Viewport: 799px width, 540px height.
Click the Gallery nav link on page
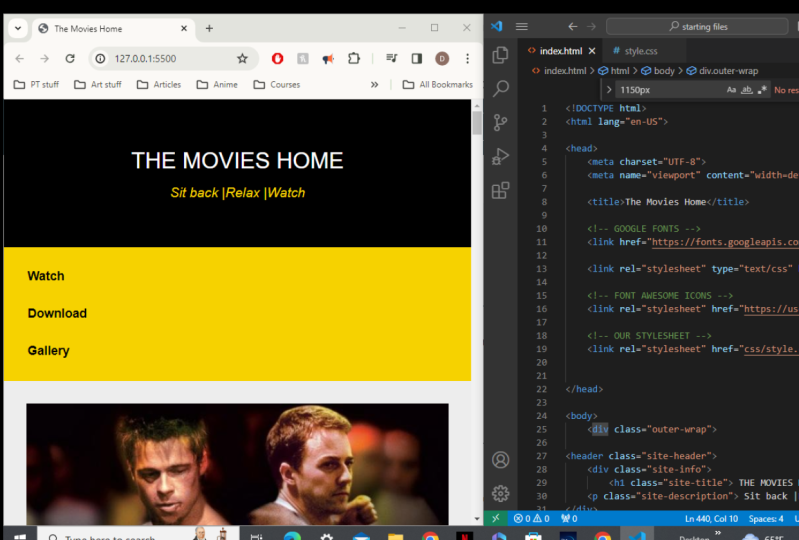[48, 350]
